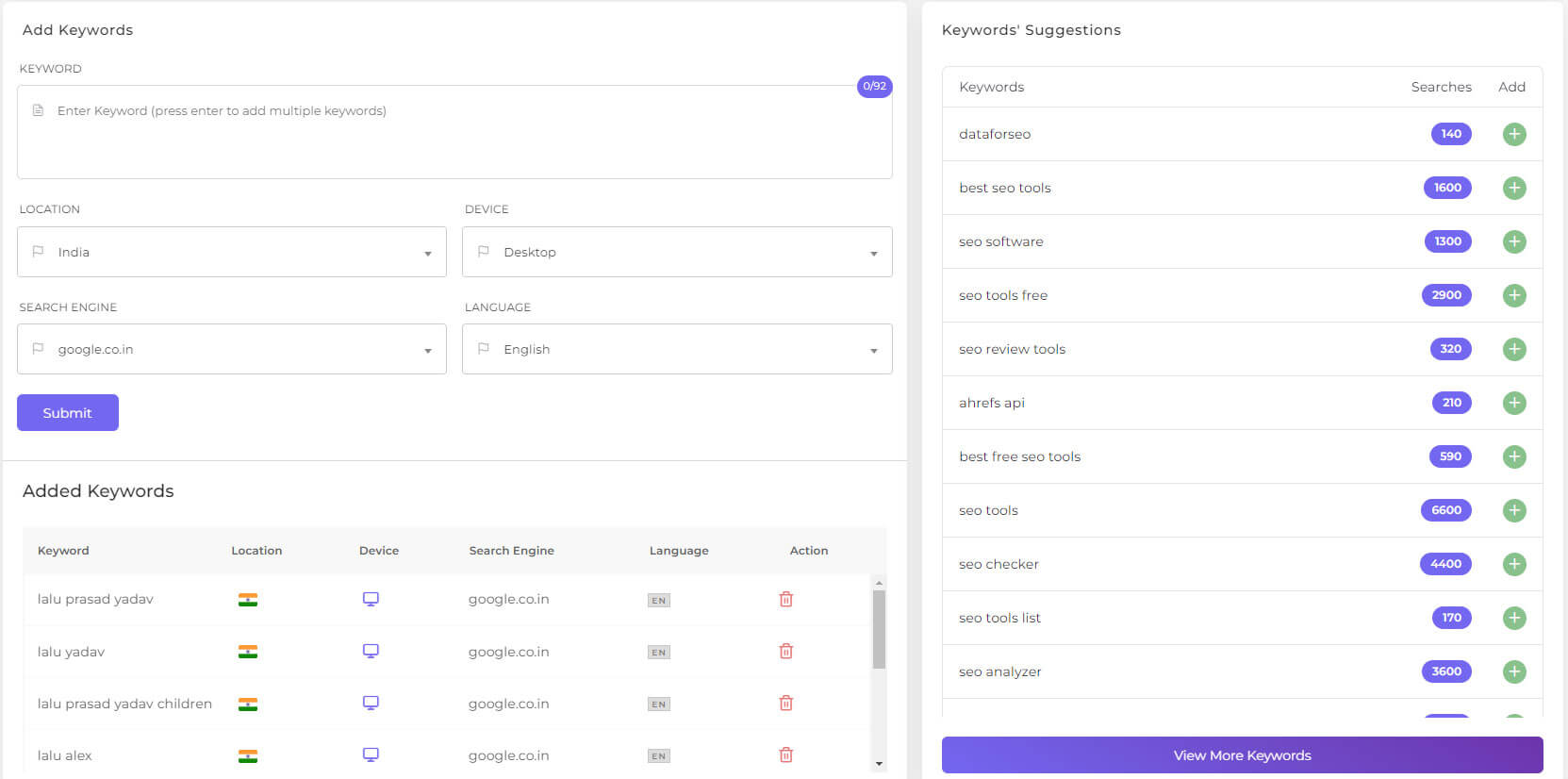Screen dimensions: 1568x779
Task: Click the Searches column header
Action: coord(1440,87)
